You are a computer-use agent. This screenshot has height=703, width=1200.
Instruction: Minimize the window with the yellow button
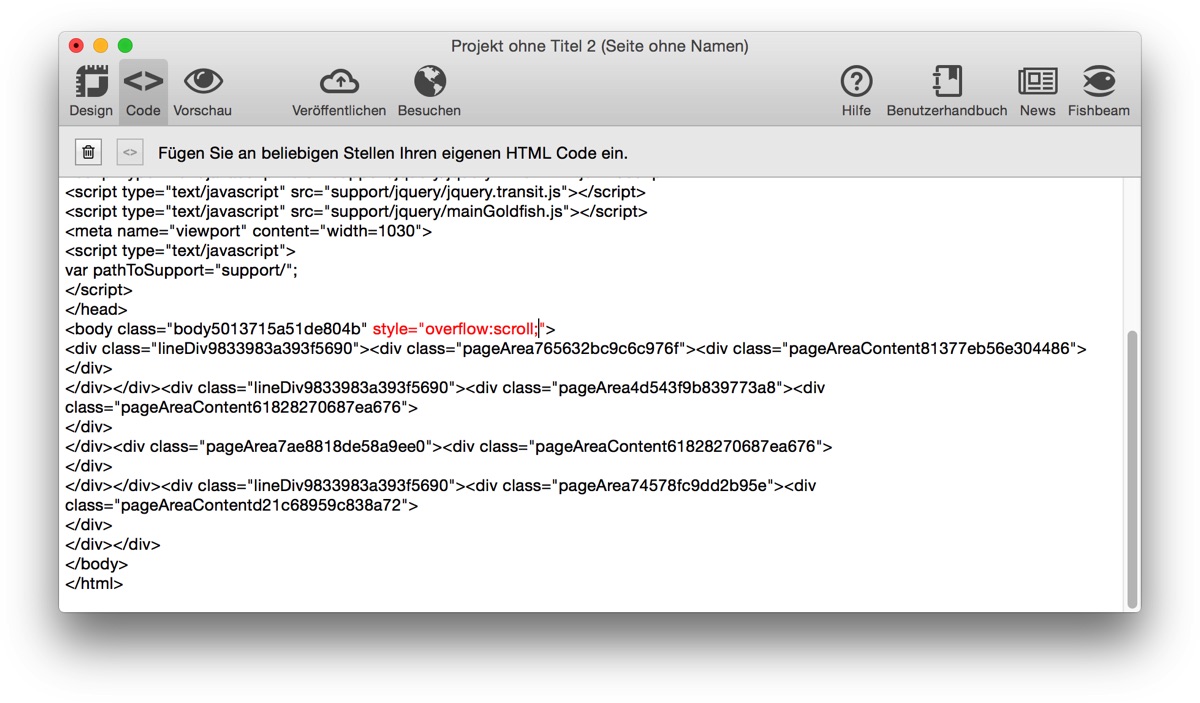point(100,46)
